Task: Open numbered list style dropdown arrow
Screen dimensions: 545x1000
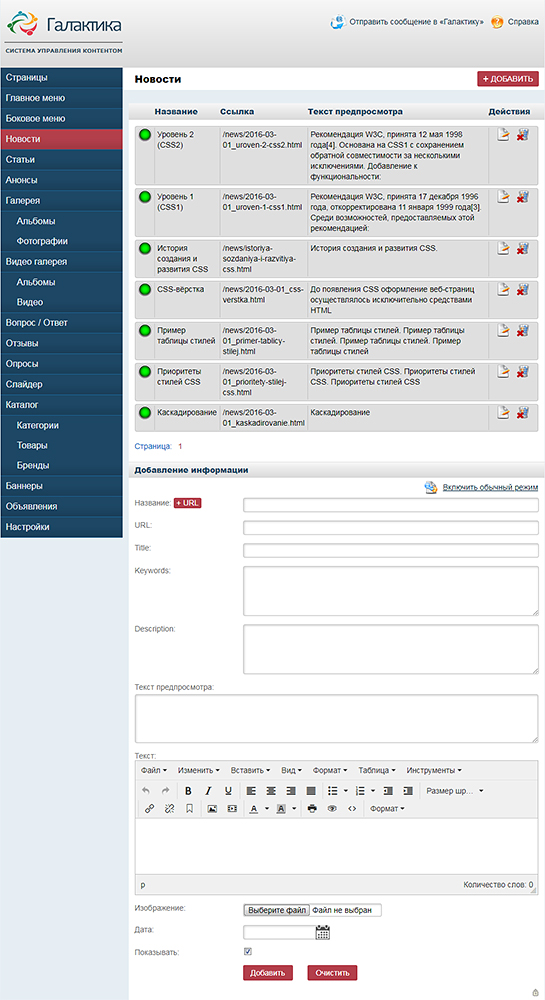Action: (x=374, y=791)
